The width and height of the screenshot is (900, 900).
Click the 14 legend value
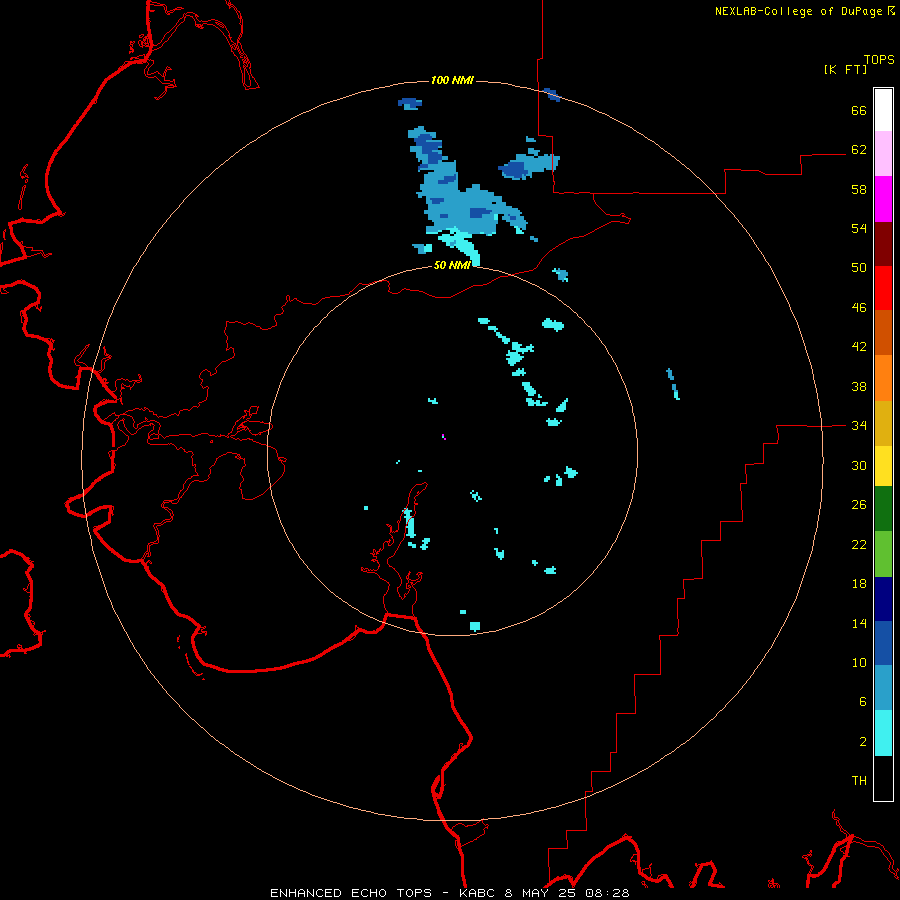coord(859,623)
